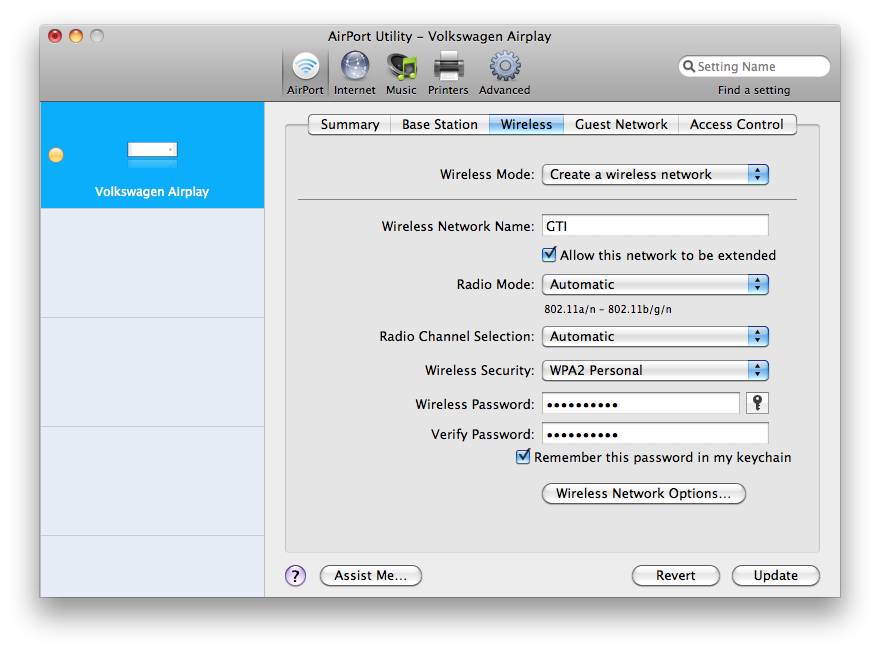Open the Advanced gear icon
880x652 pixels.
tap(505, 73)
